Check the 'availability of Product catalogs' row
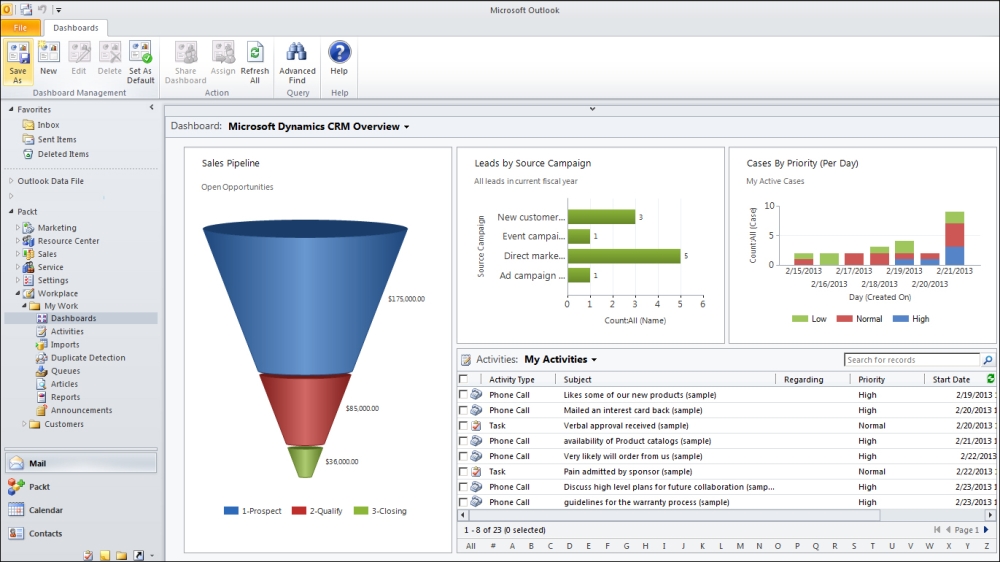The image size is (1000, 562). pyautogui.click(x=464, y=441)
